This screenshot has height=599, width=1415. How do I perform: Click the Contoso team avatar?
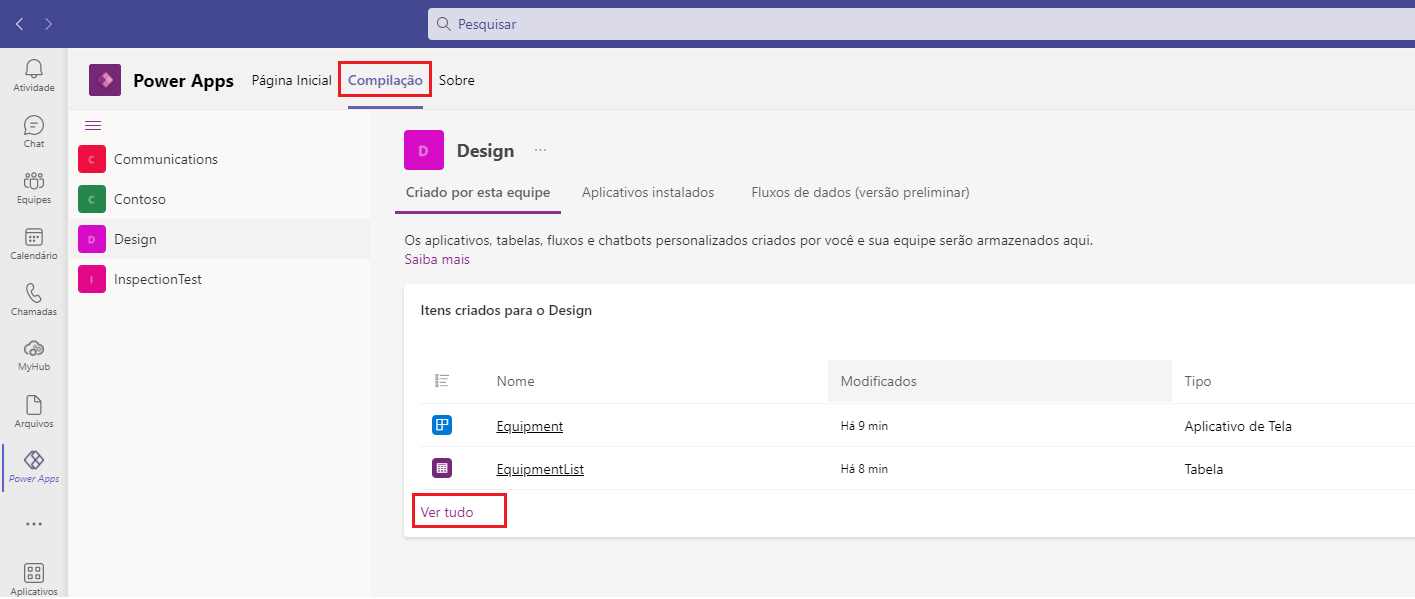click(x=92, y=199)
